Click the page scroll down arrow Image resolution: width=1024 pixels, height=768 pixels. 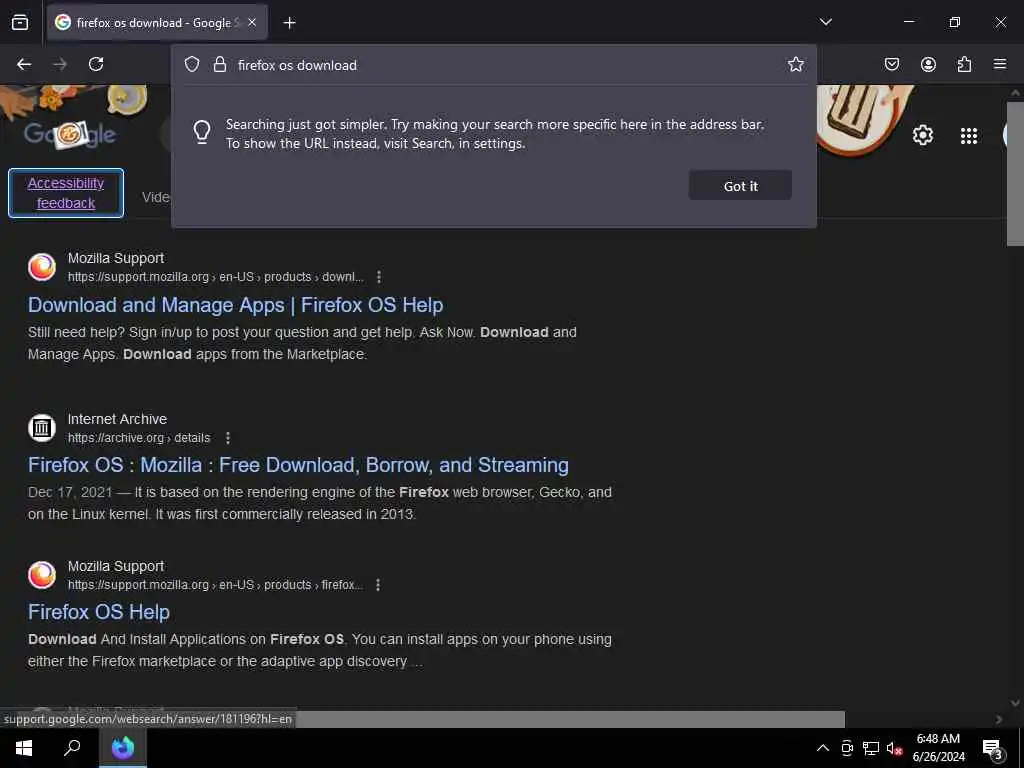point(1015,703)
